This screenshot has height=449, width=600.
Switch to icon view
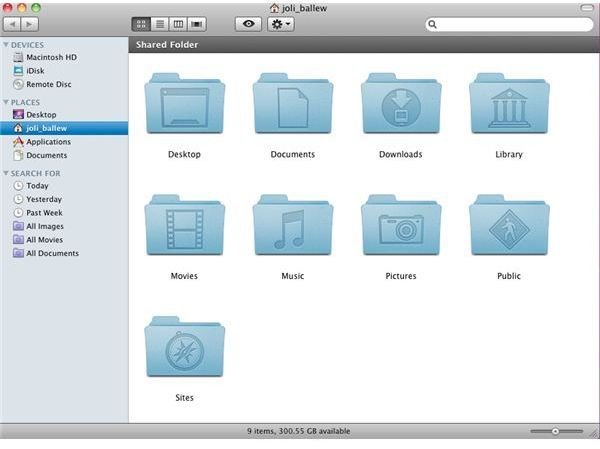(x=141, y=24)
